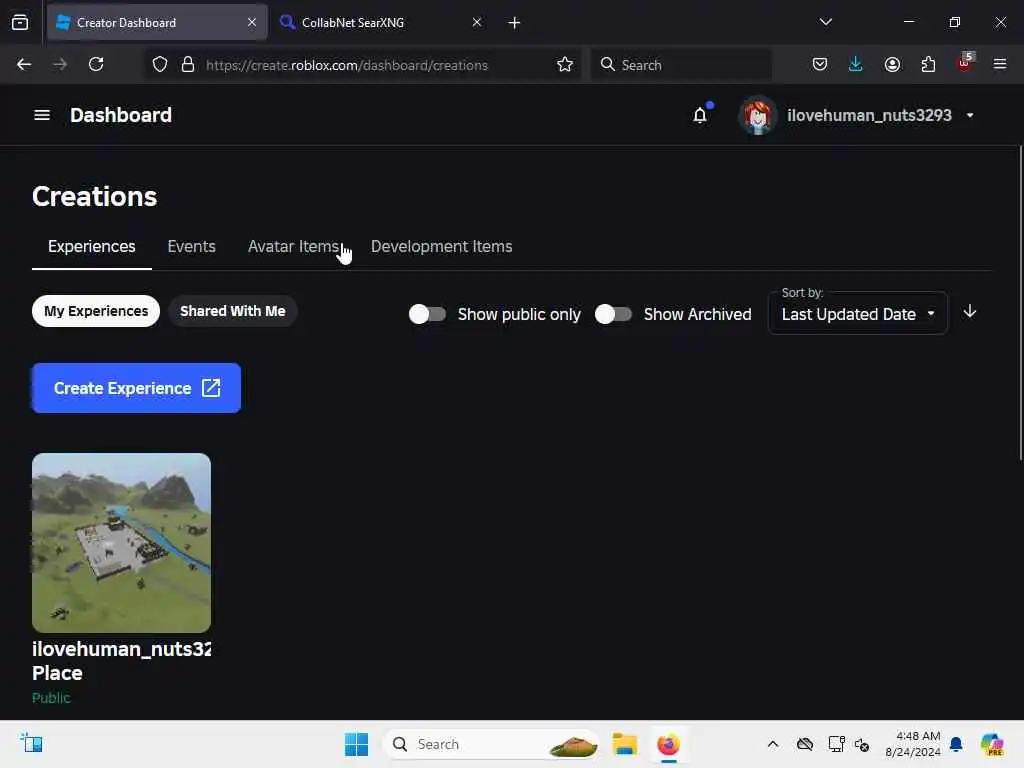Expand the ilovehuman_nuts3293 account dropdown
This screenshot has height=768, width=1024.
click(x=970, y=115)
